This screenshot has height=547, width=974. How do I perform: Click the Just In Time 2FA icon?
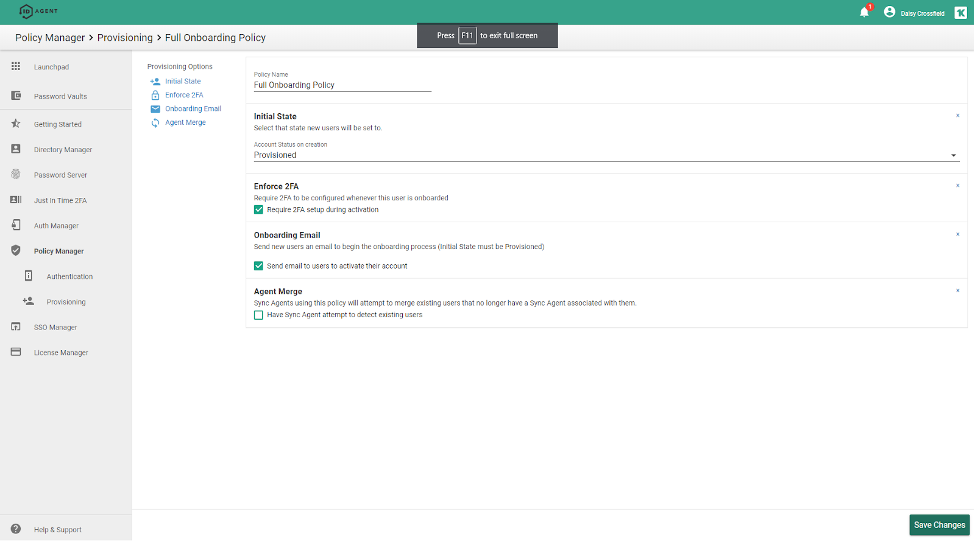coord(16,200)
